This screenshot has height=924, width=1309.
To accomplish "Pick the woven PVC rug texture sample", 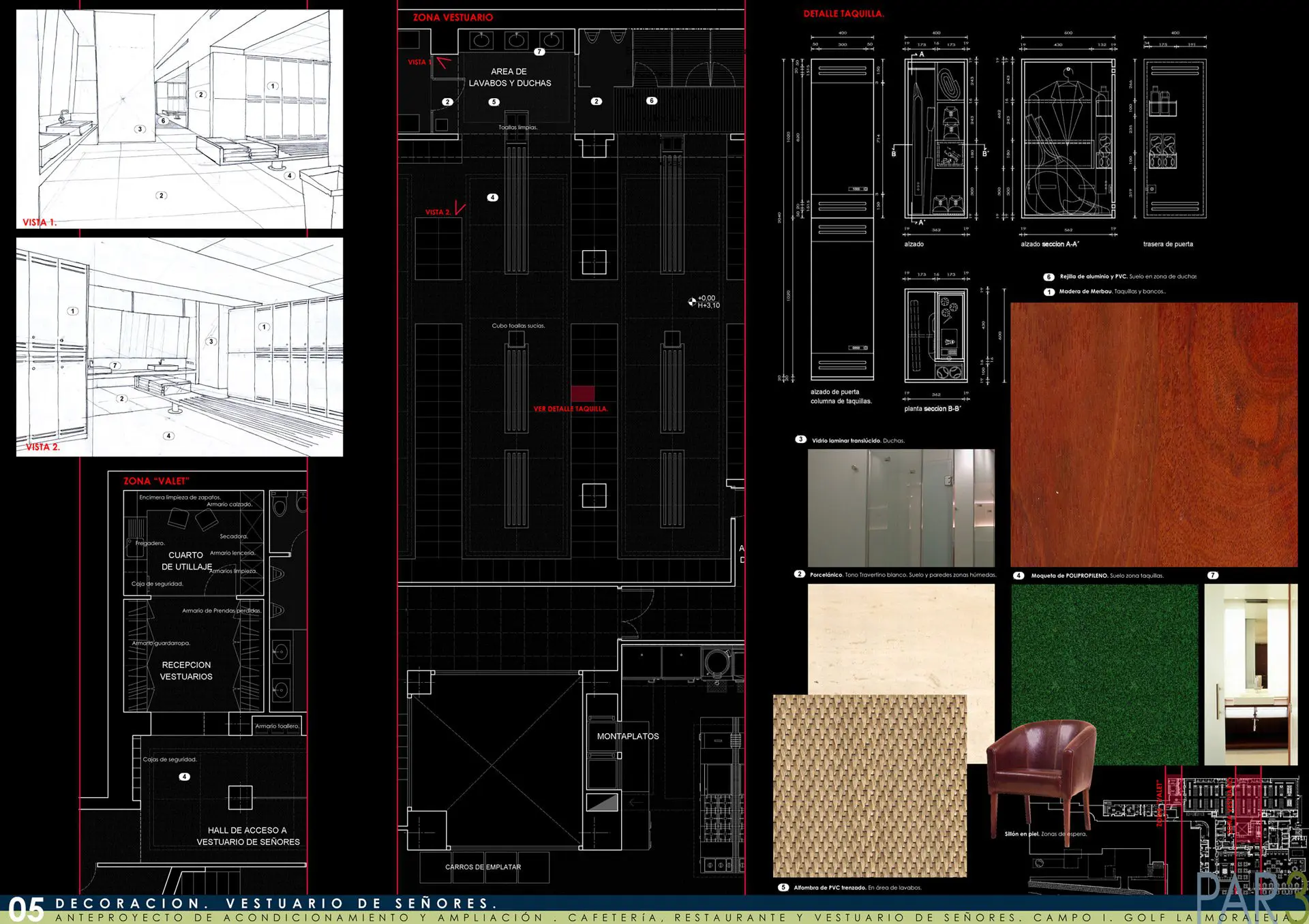I will click(869, 786).
